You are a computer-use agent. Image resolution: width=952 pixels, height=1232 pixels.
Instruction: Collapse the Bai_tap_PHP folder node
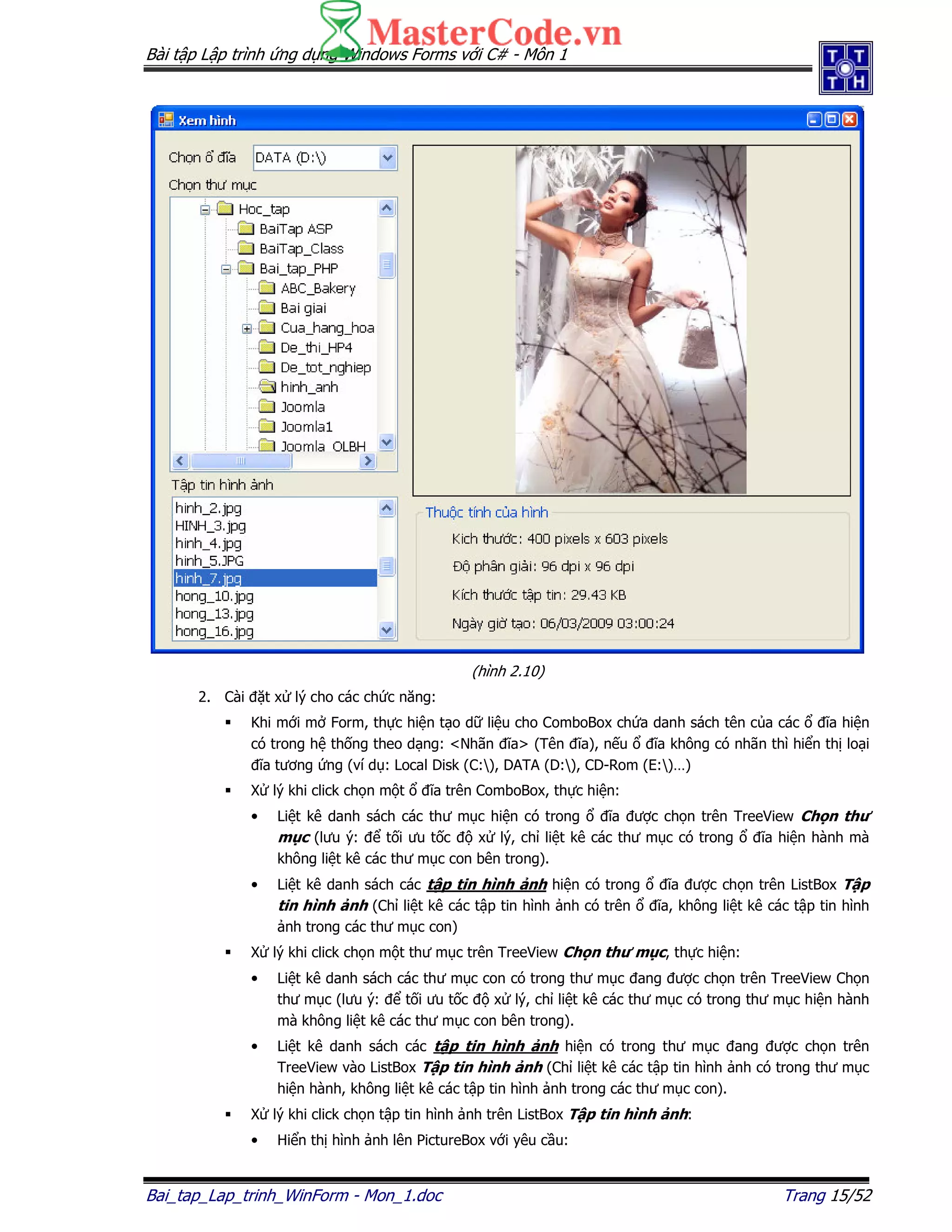226,269
